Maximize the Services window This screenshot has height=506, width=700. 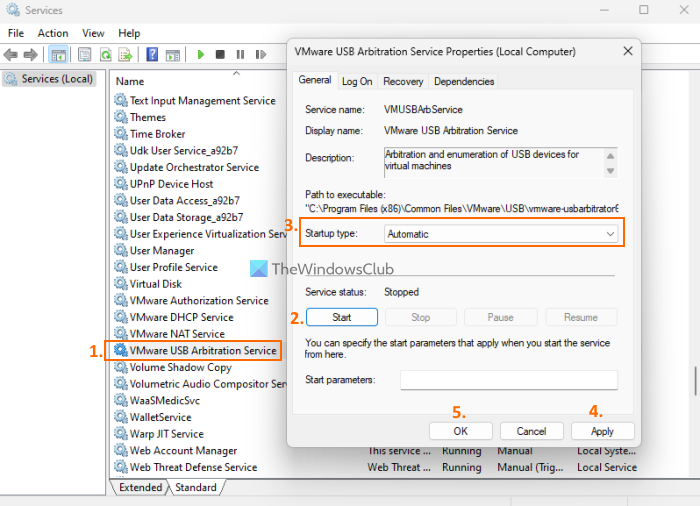[x=643, y=10]
